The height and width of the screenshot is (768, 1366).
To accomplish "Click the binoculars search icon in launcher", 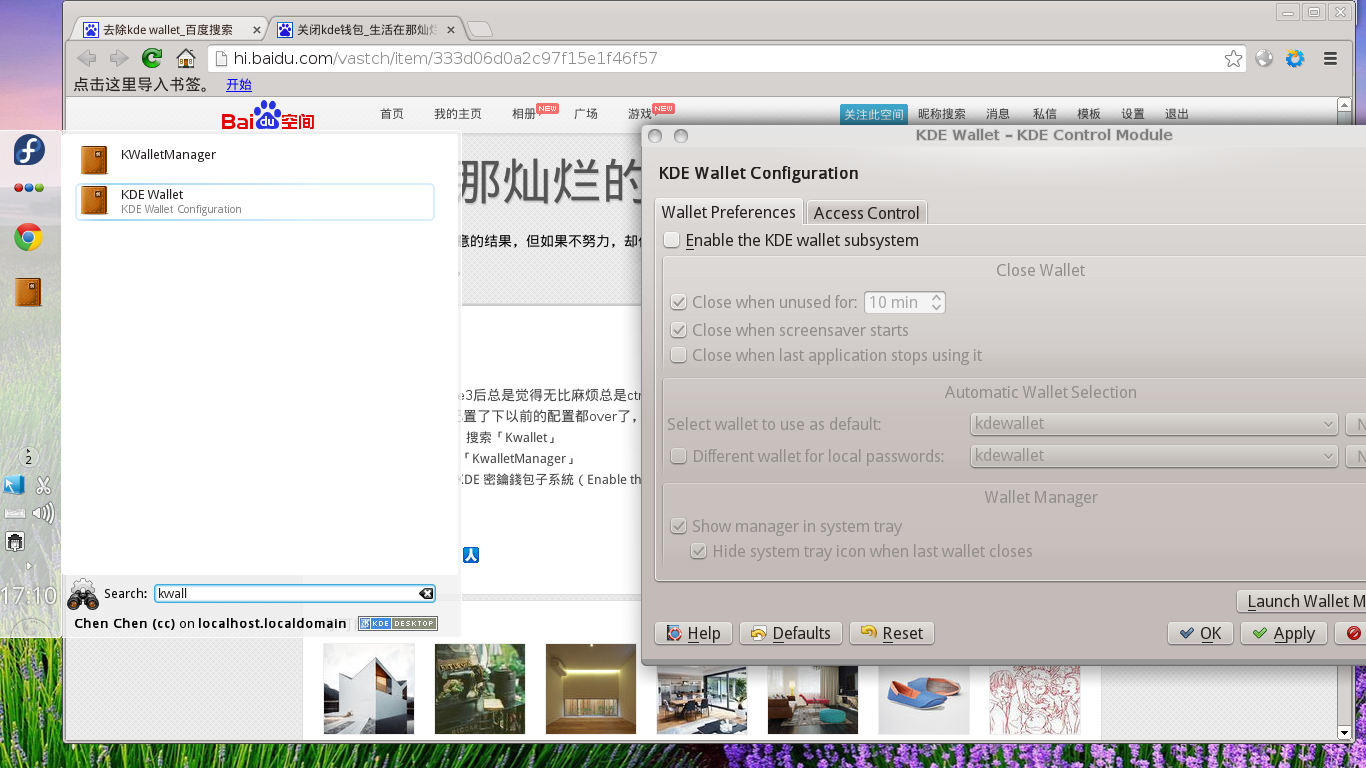I will pos(83,594).
